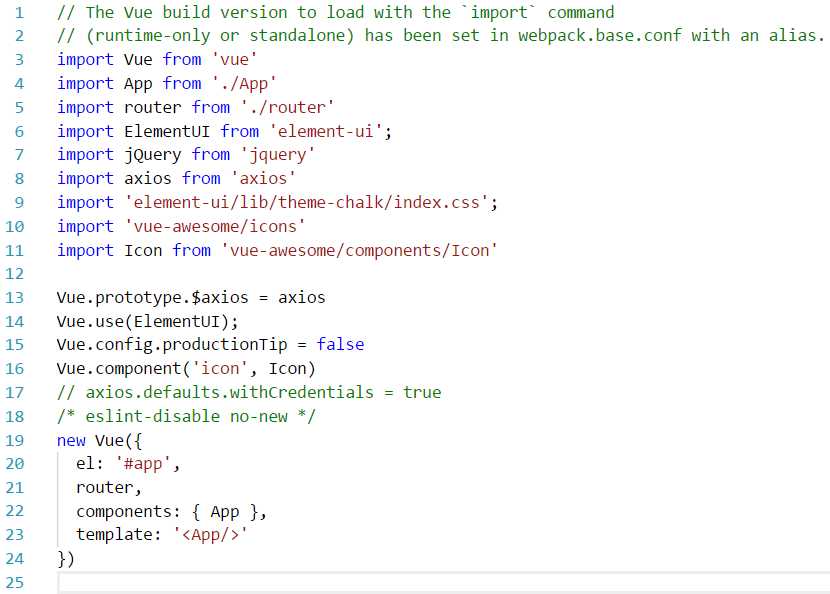Click the string 'vue' on line 3
The image size is (830, 594).
(x=234, y=59)
